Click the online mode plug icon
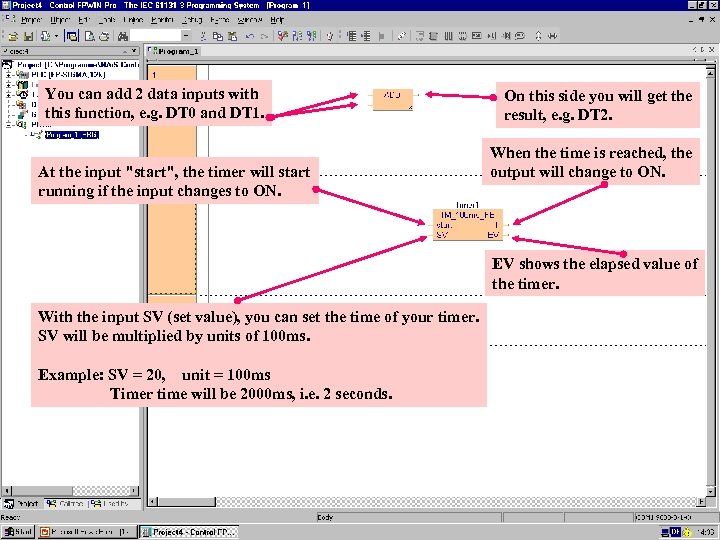This screenshot has width=720, height=540. click(x=329, y=36)
